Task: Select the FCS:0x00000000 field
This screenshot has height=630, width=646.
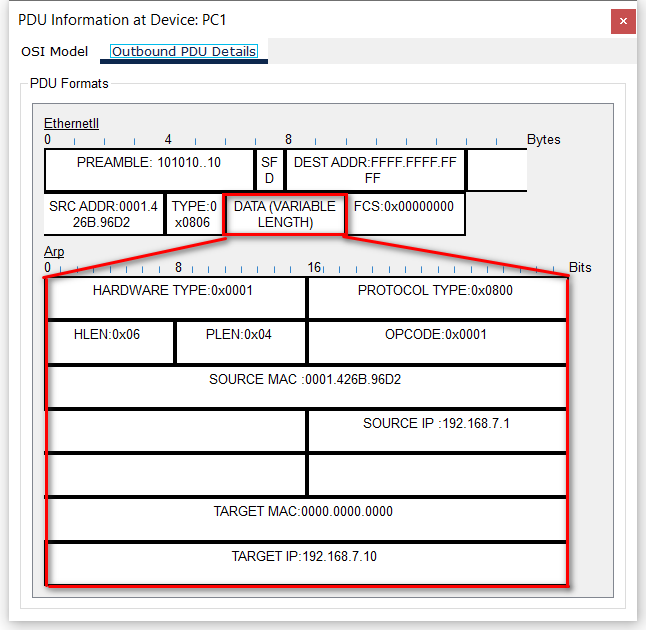Action: (x=406, y=214)
